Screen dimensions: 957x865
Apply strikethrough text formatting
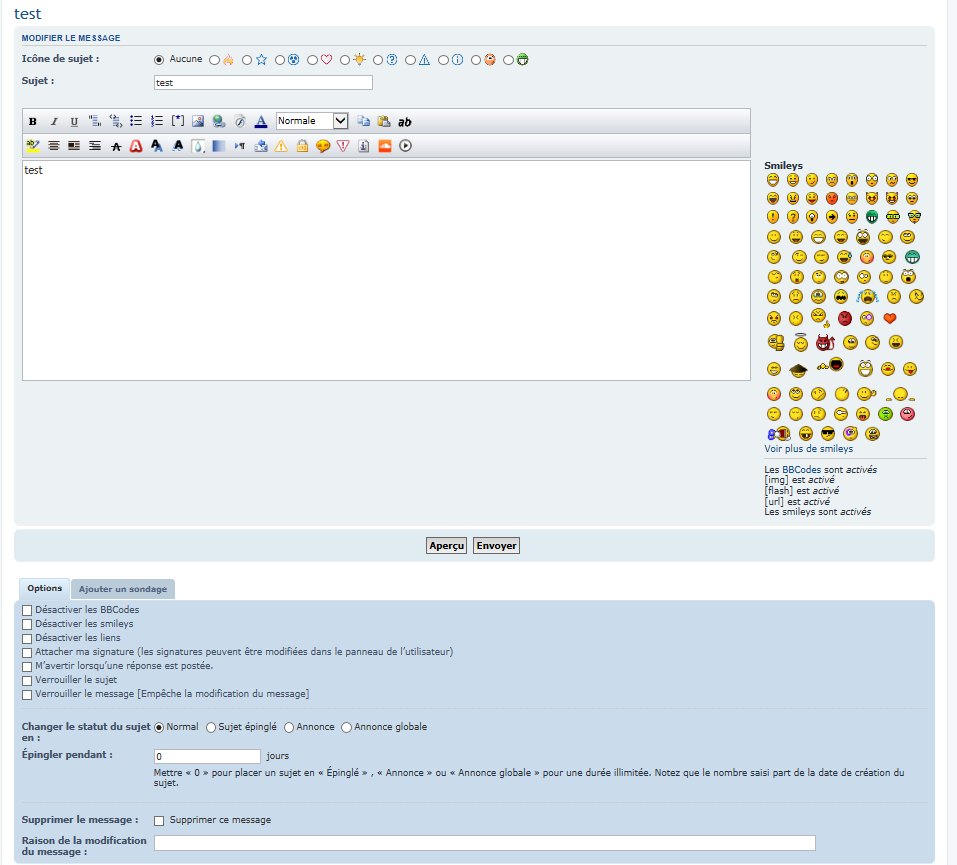(116, 146)
